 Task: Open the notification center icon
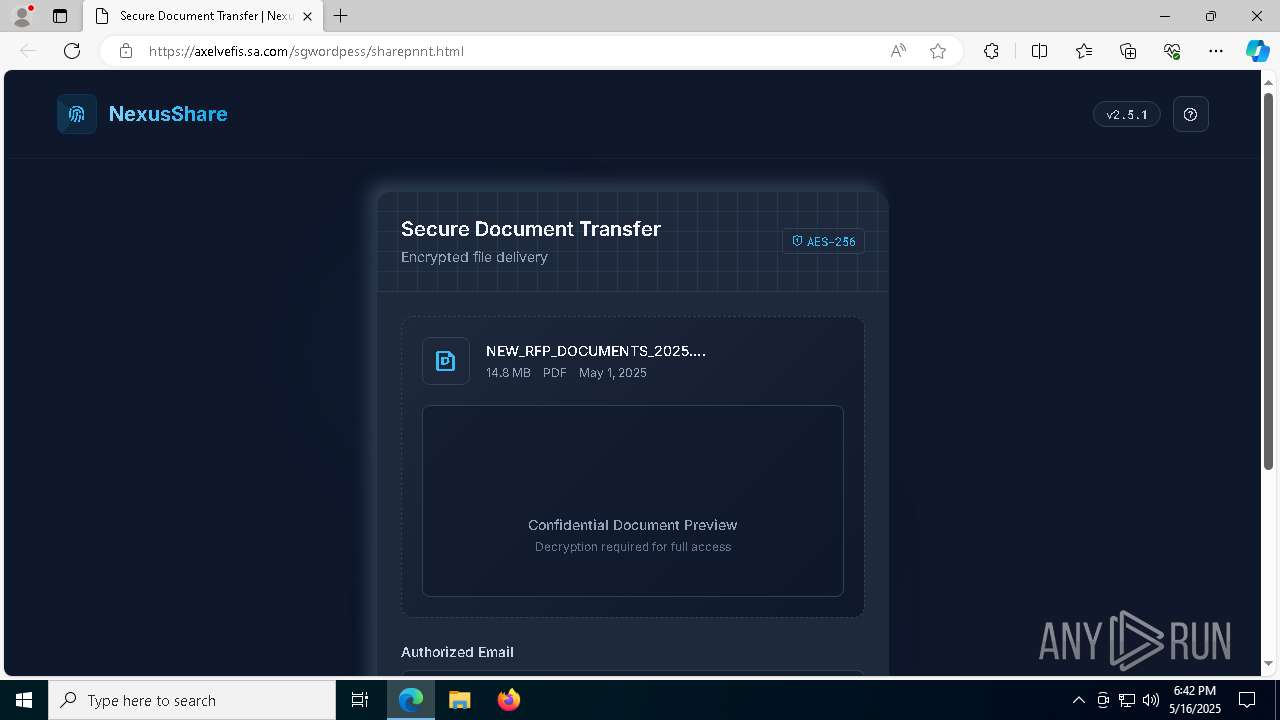click(1247, 700)
